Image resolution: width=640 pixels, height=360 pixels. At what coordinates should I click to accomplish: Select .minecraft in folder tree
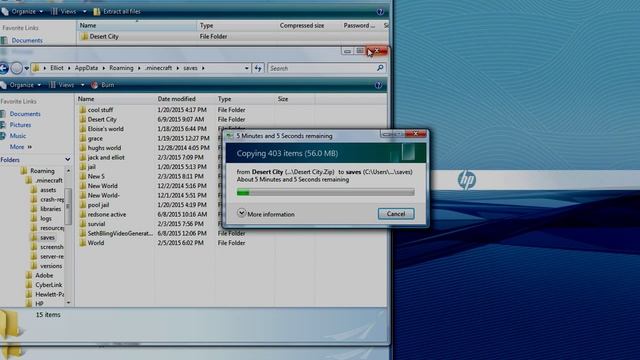(49, 180)
